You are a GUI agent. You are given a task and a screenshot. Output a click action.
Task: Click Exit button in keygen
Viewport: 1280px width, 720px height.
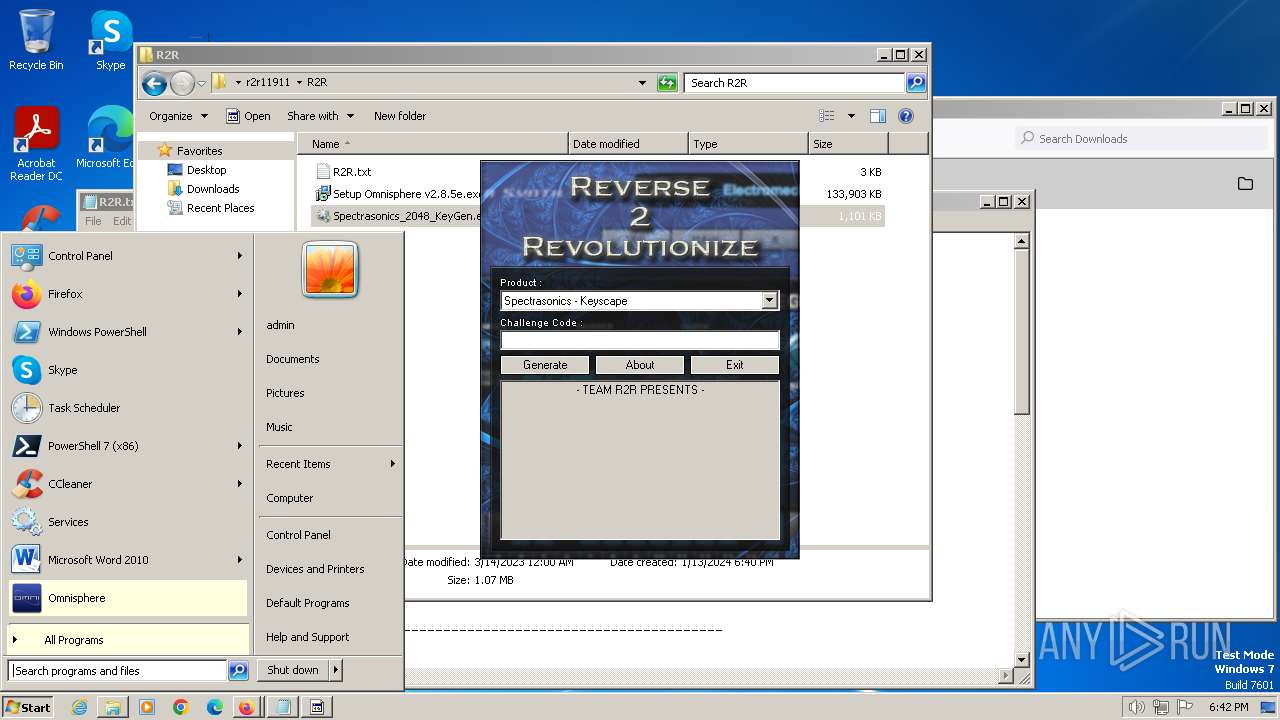(735, 365)
